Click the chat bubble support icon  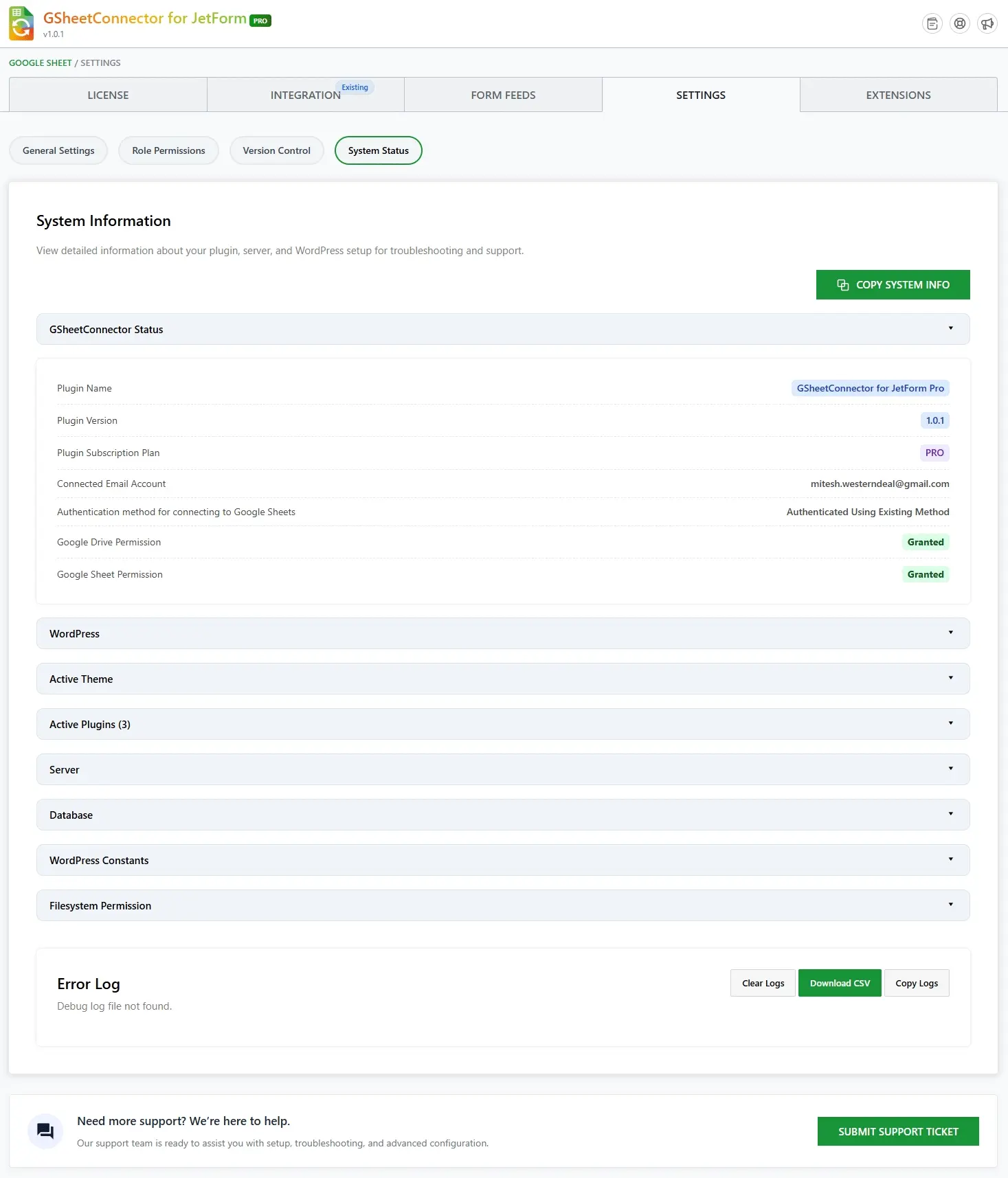45,1131
